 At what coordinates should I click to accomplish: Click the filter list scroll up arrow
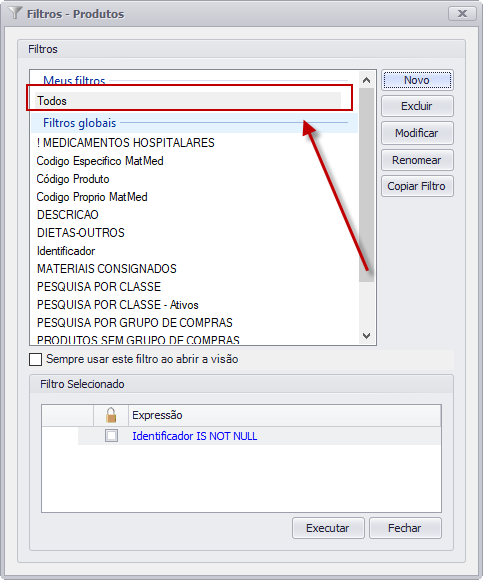click(x=367, y=80)
